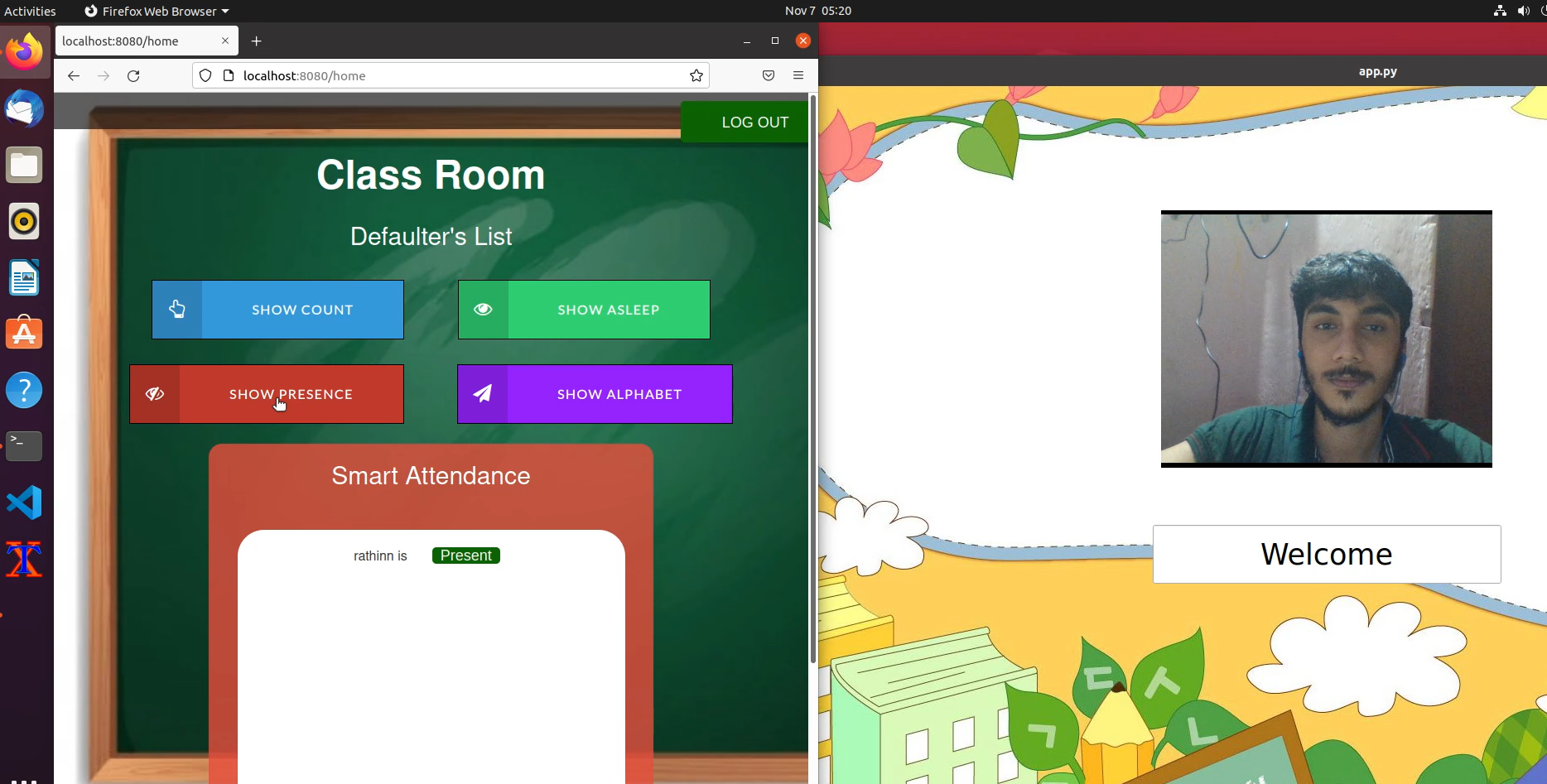The width and height of the screenshot is (1547, 784).
Task: Click the Present status badge for rathinn
Action: (466, 556)
